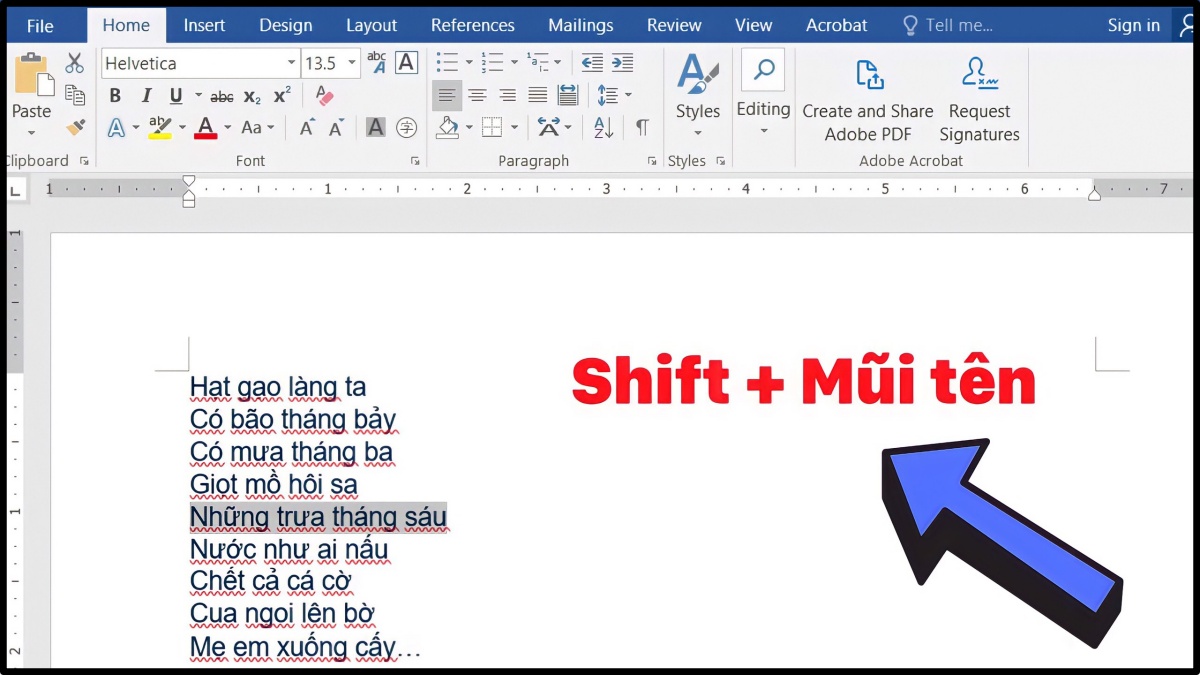Click Clear All Formatting icon

323,93
